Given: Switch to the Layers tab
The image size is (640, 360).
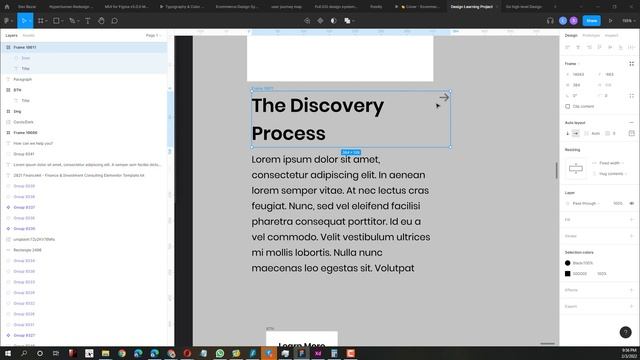Looking at the screenshot, I should click(11, 36).
